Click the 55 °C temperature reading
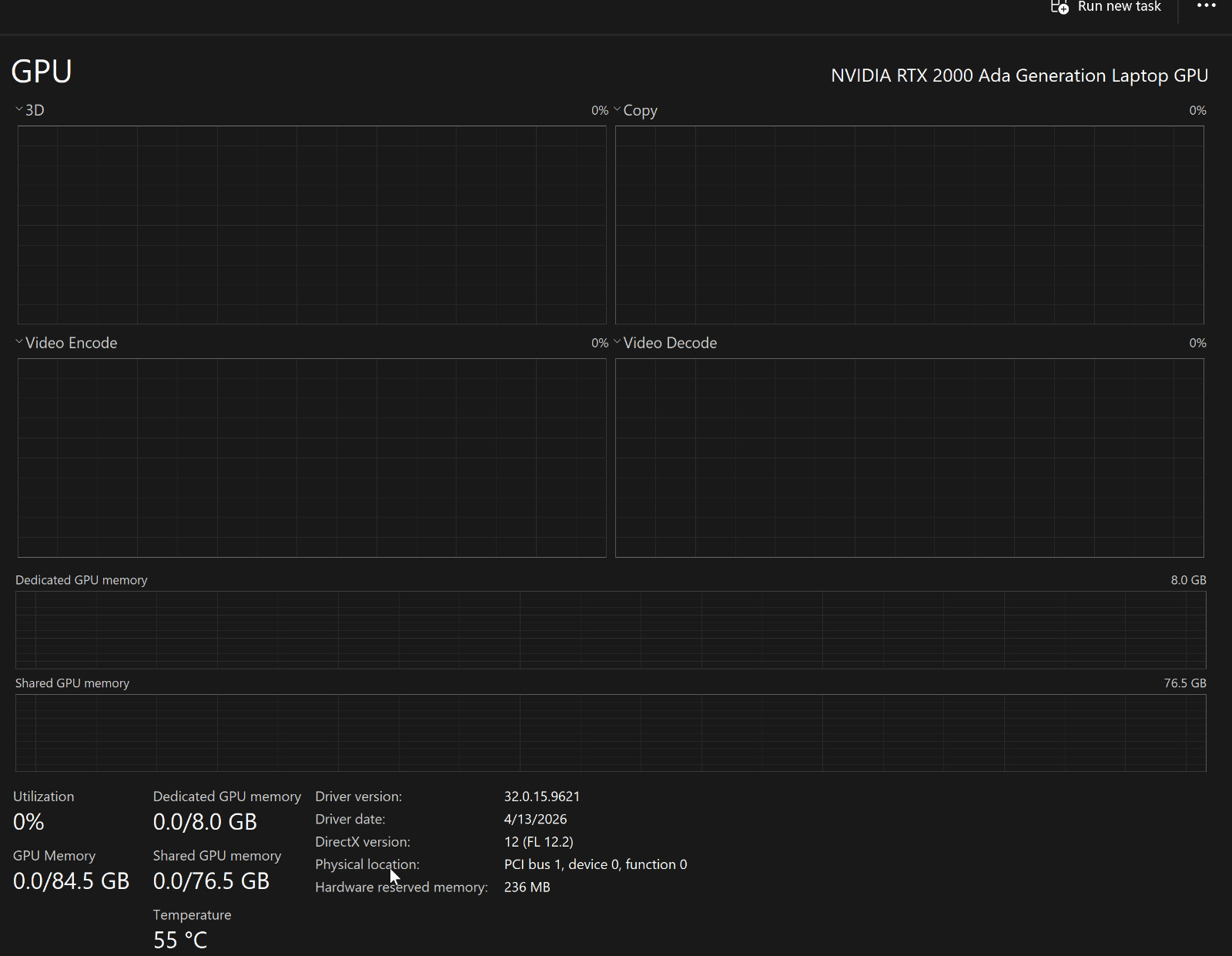Screen dimensions: 1232x956 click(x=180, y=940)
